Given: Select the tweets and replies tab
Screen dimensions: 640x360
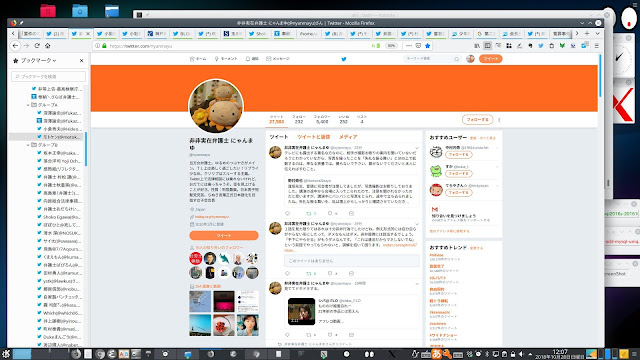Looking at the screenshot, I should pyautogui.click(x=313, y=137).
